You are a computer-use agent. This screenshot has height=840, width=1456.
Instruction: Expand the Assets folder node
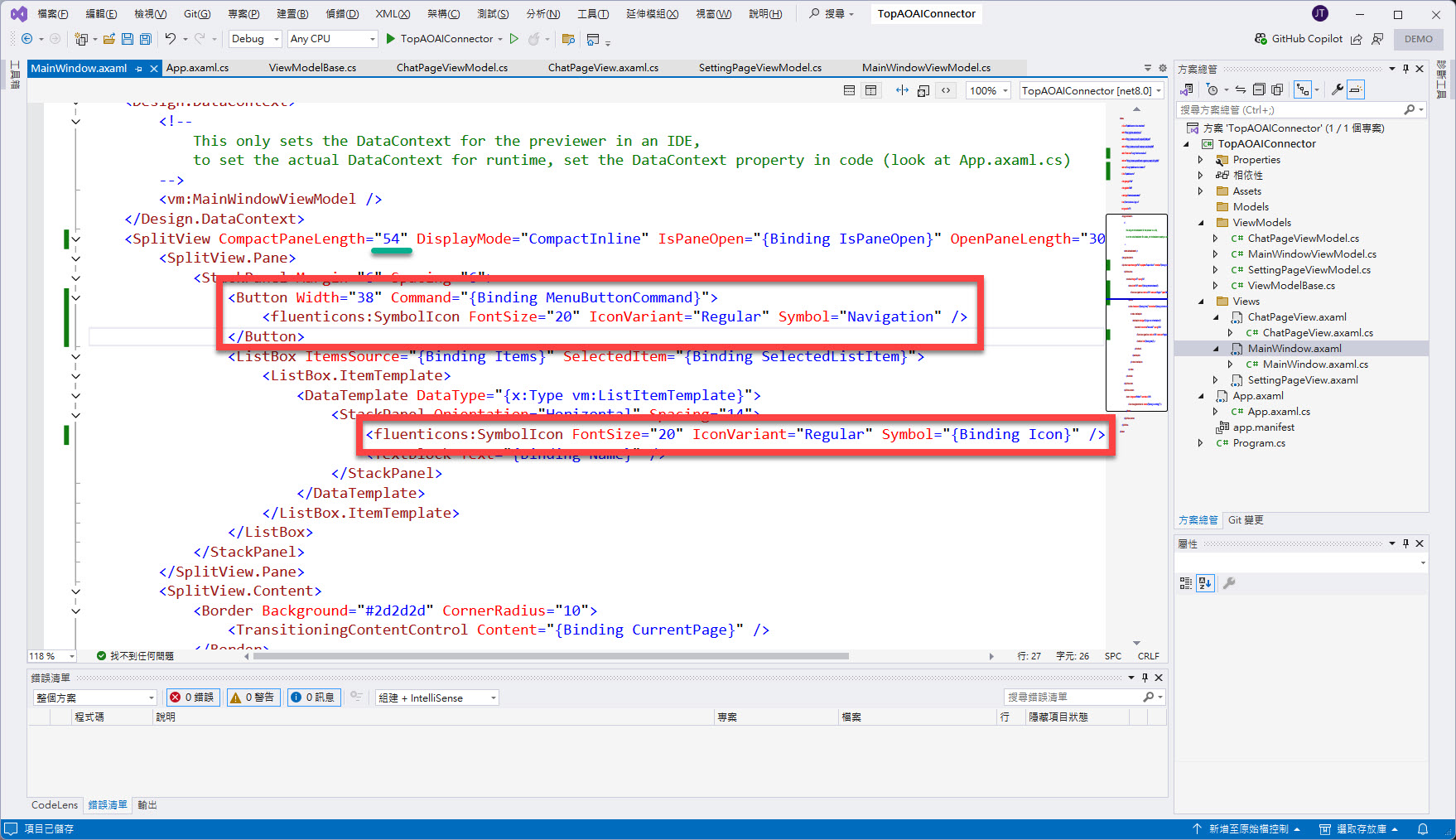pos(1200,191)
